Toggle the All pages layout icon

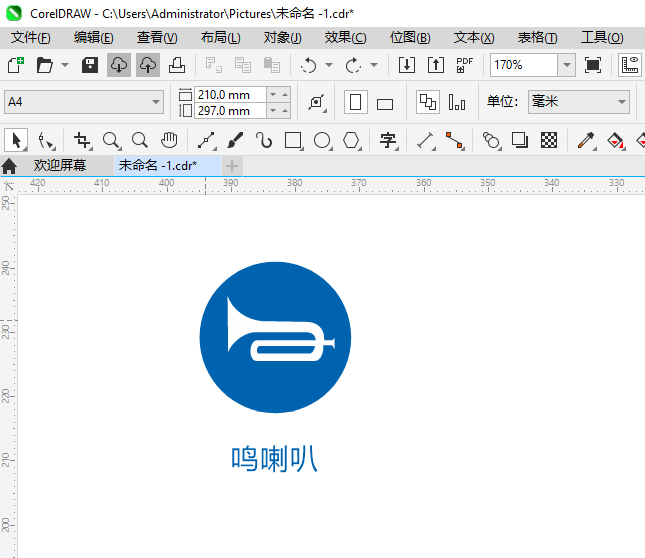[x=428, y=102]
